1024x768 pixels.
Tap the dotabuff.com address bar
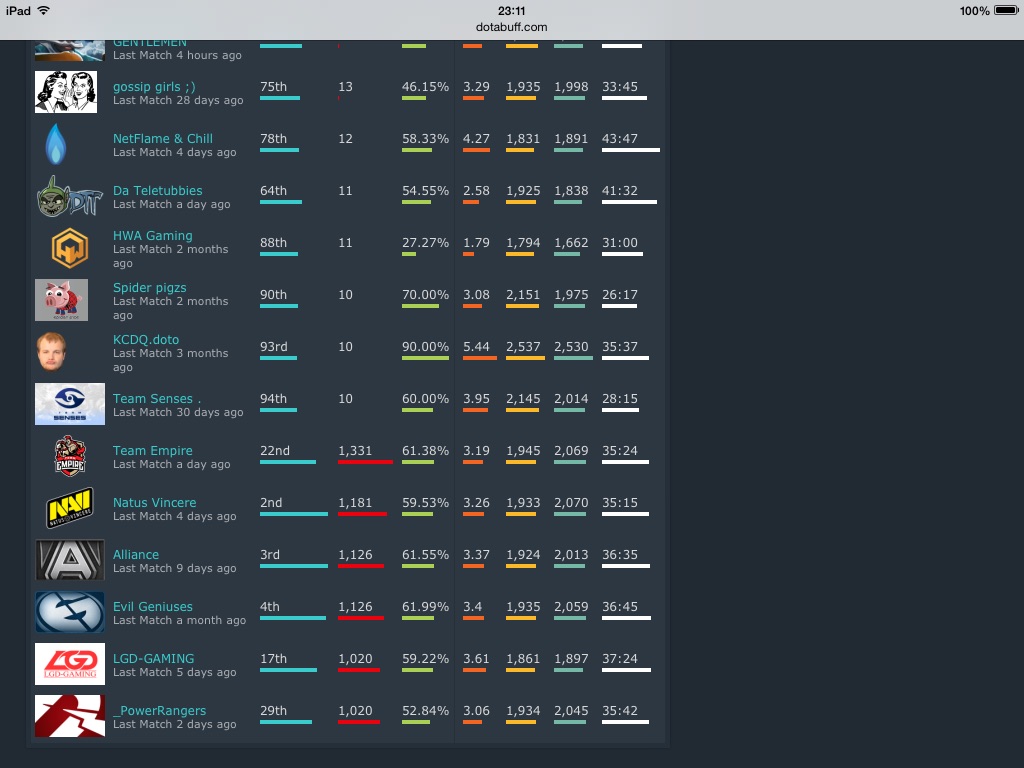(x=511, y=27)
